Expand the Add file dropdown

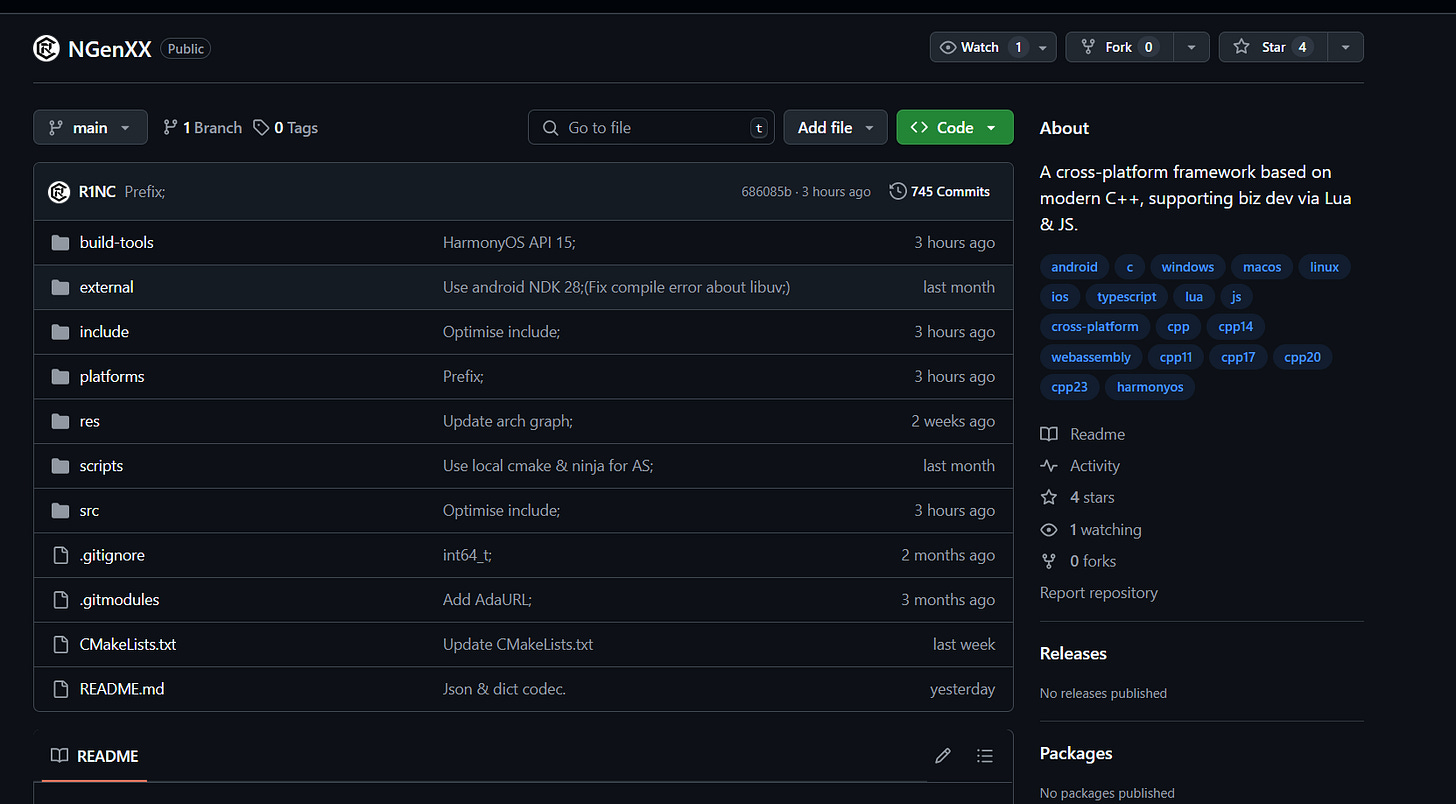[835, 127]
